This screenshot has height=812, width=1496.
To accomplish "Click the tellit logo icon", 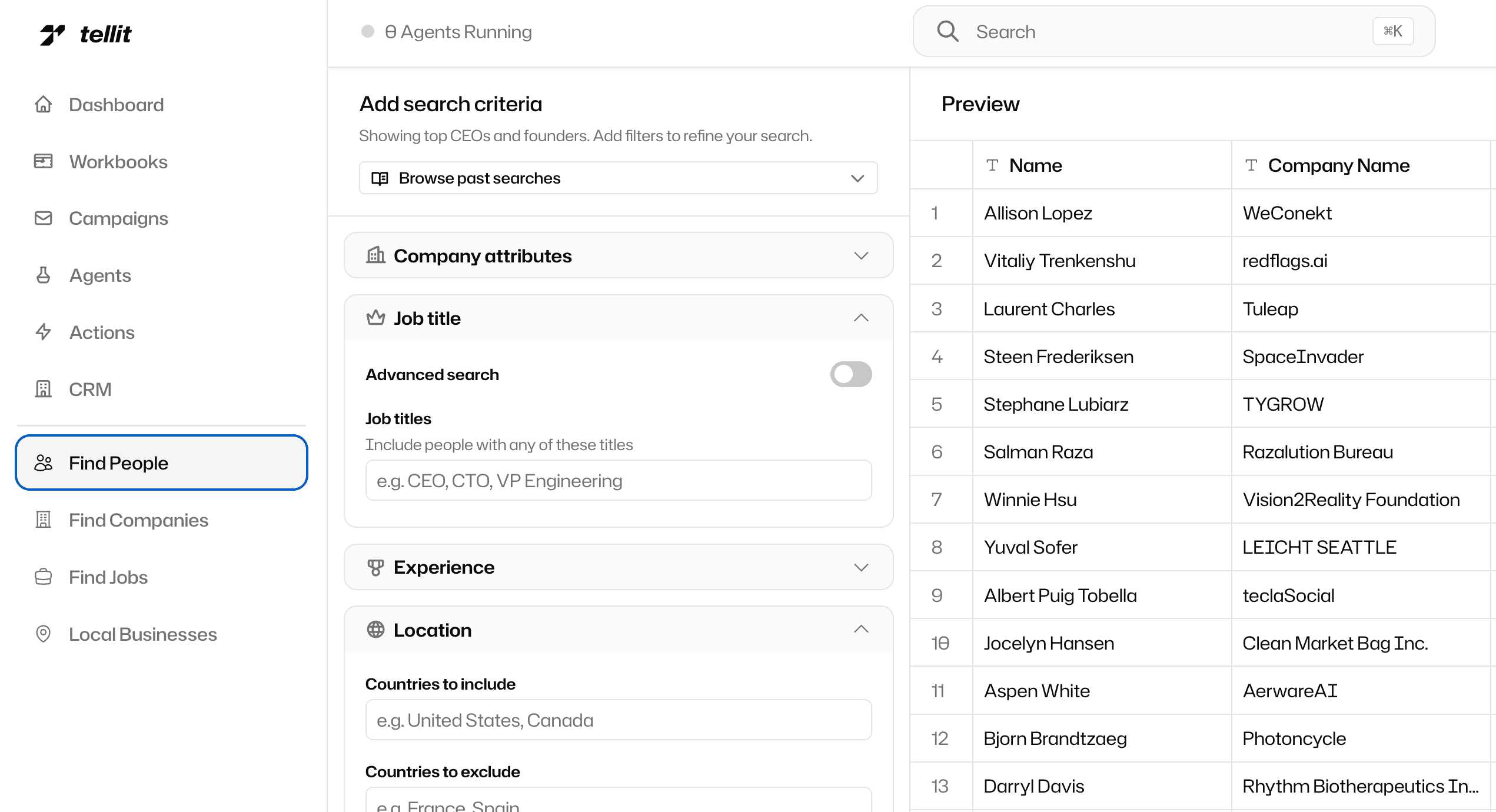I will click(52, 35).
